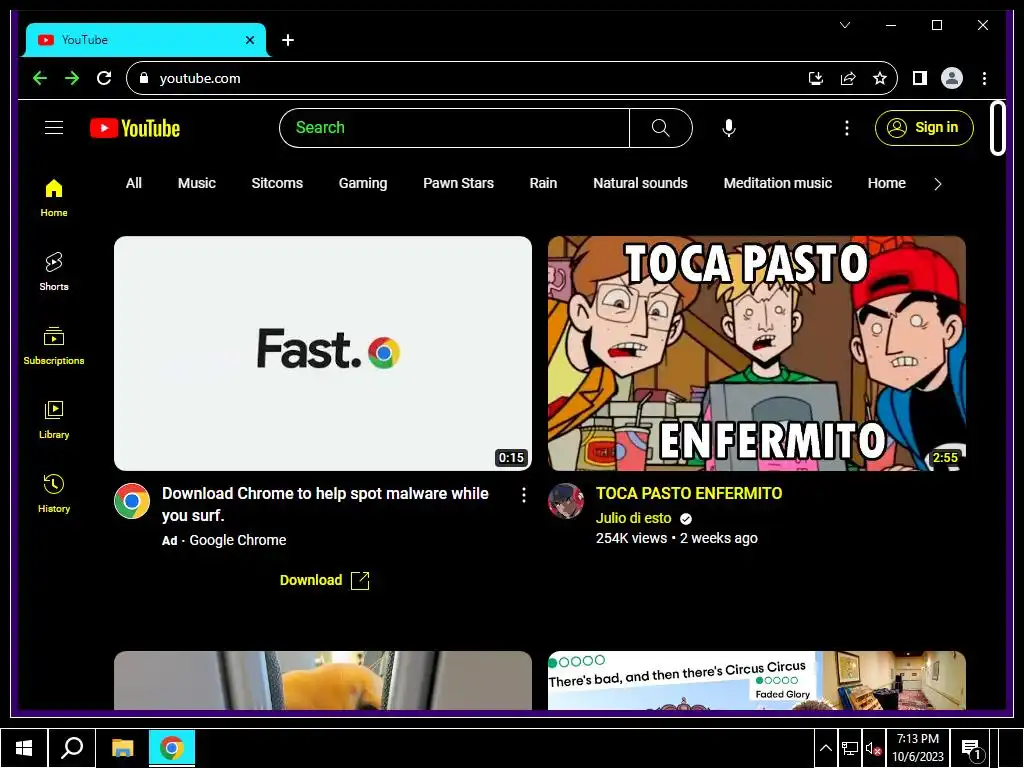The height and width of the screenshot is (768, 1024).
Task: Toggle the Chrome side panel
Action: [x=920, y=78]
